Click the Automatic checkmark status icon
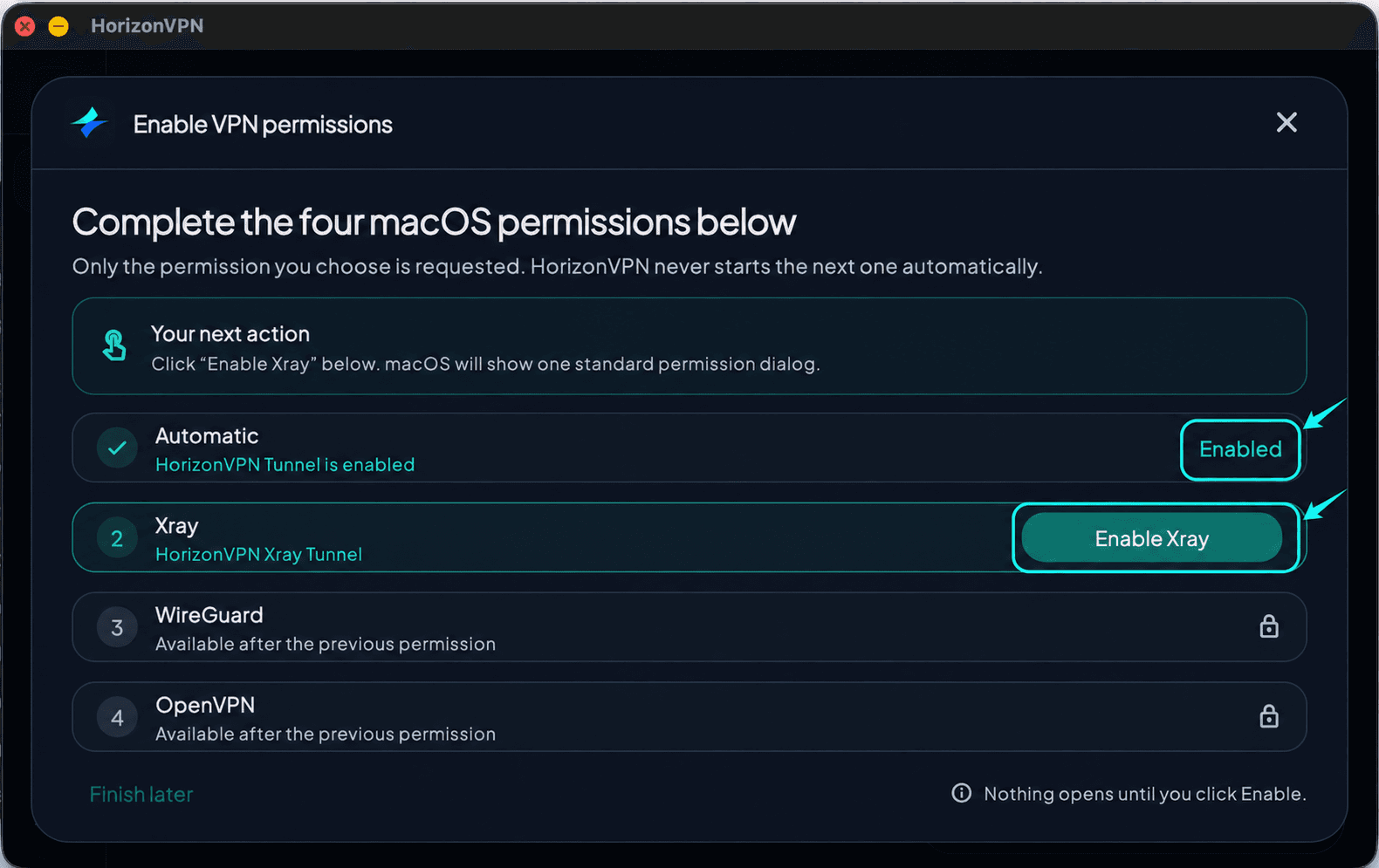 [x=117, y=448]
